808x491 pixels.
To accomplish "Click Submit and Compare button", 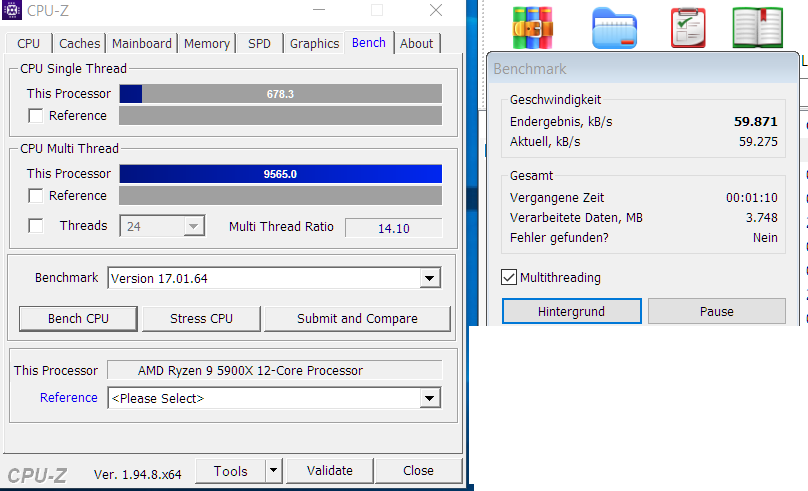I will (x=357, y=318).
